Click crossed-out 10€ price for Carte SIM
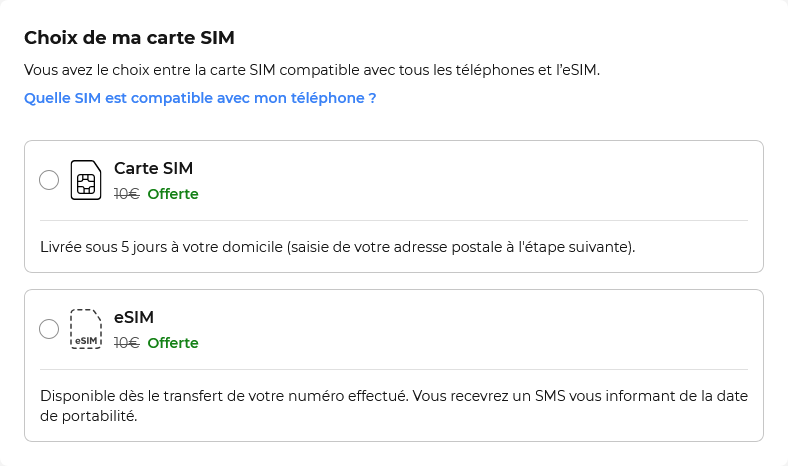This screenshot has height=466, width=788. coord(126,194)
